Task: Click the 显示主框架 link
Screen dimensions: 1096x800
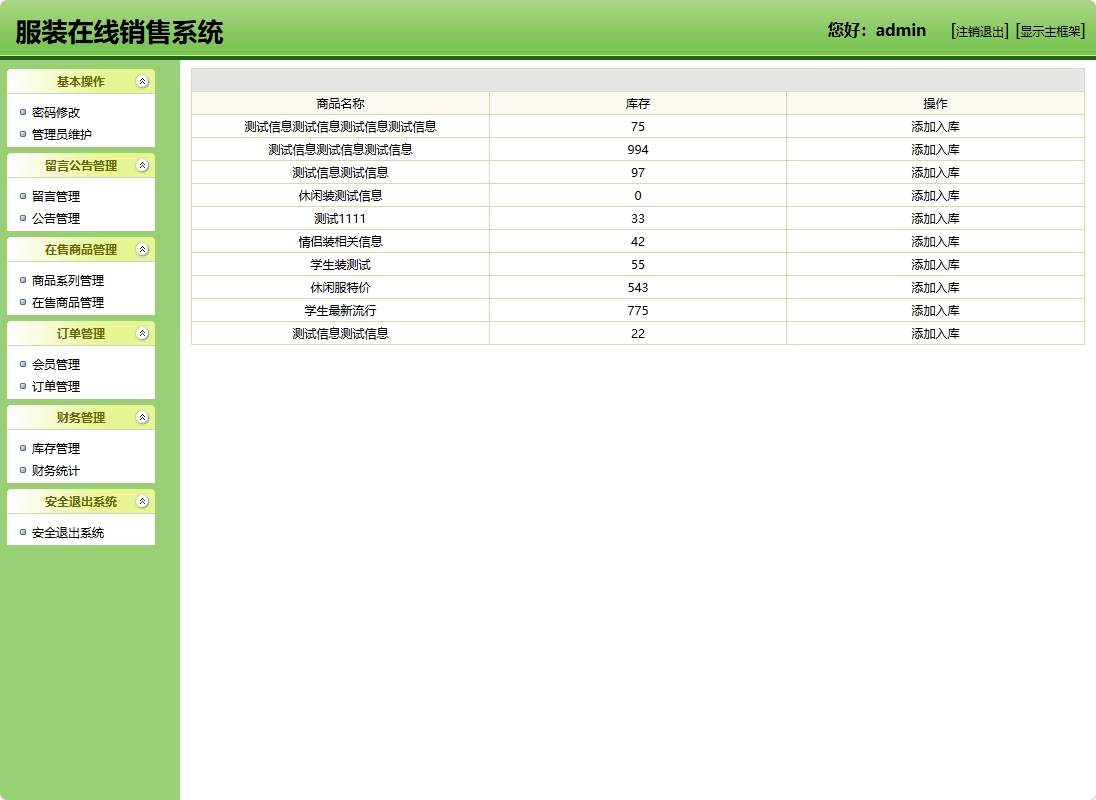Action: click(x=1048, y=31)
